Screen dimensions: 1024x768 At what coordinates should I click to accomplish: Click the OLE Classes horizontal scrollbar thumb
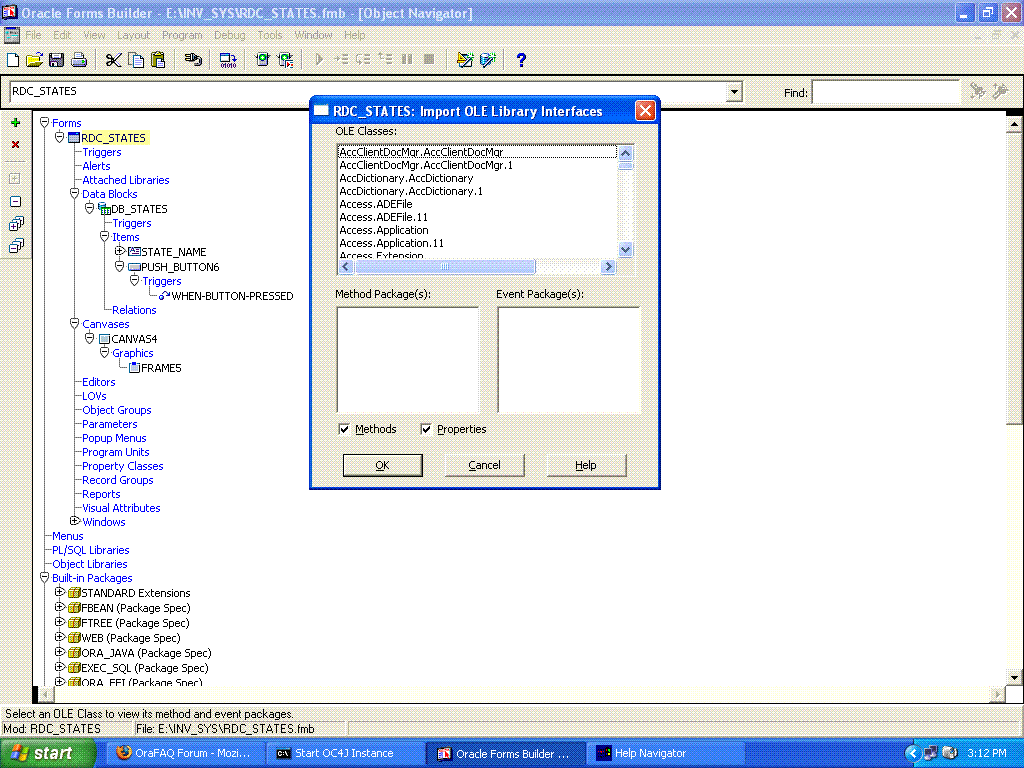(445, 266)
